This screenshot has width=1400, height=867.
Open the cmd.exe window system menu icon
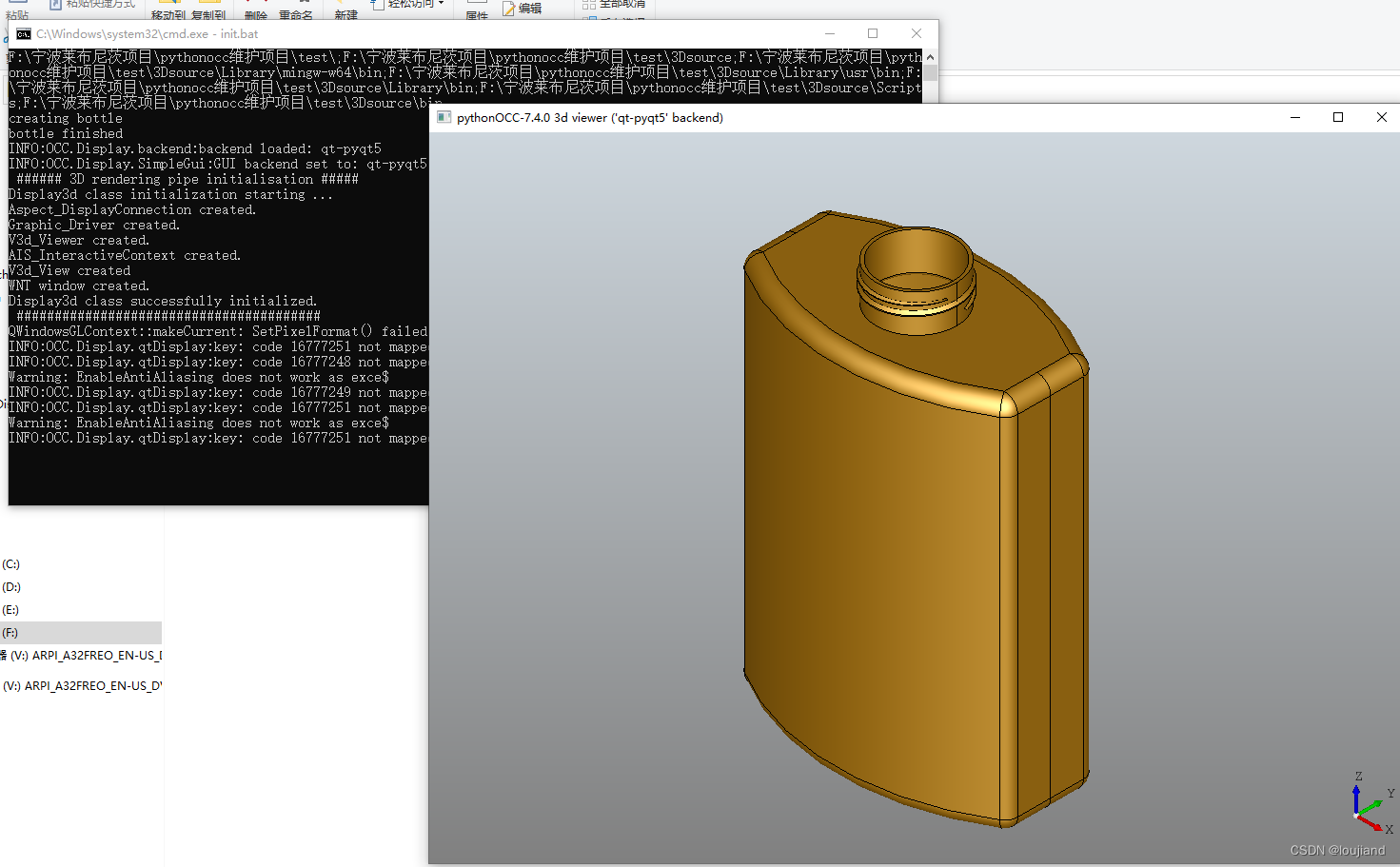tap(23, 33)
